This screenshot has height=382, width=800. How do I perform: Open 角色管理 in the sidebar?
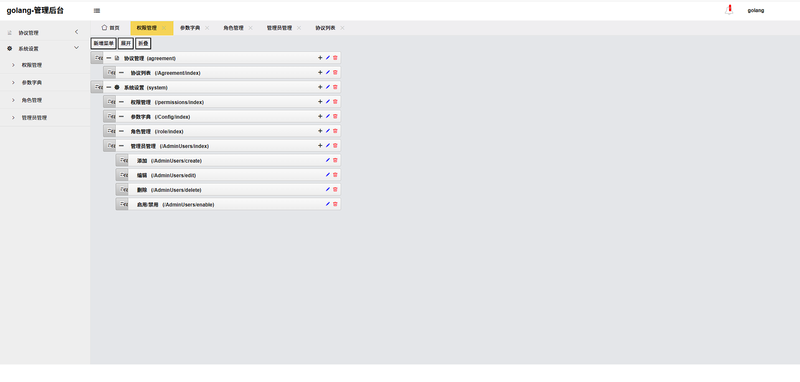[45, 100]
